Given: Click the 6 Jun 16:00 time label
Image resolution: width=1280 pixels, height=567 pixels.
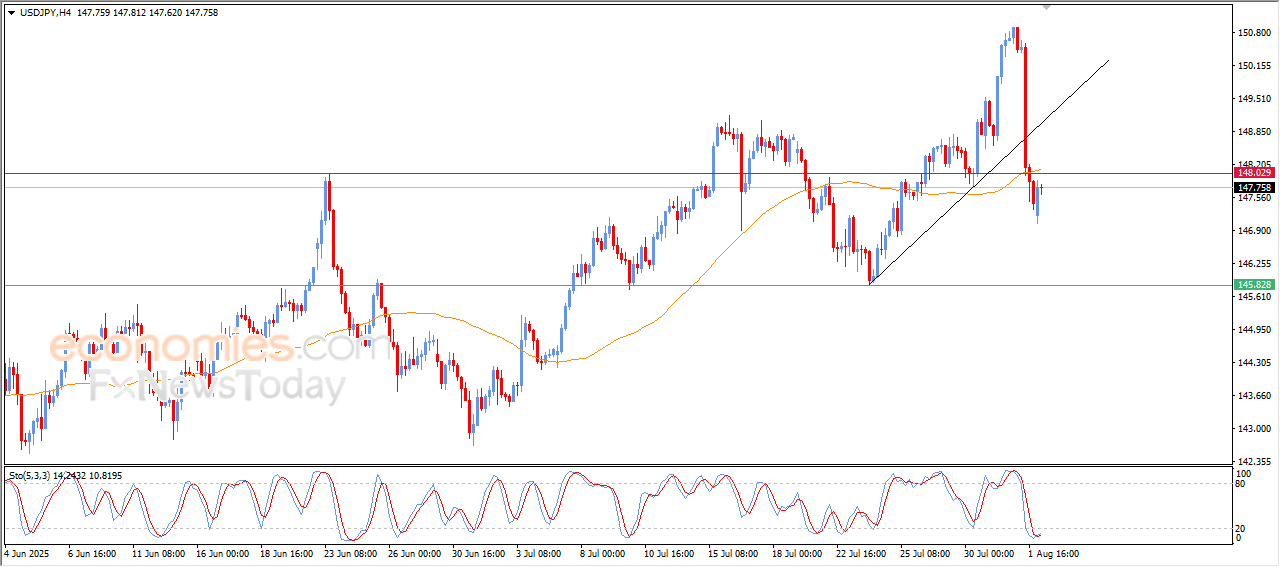Looking at the screenshot, I should [x=92, y=553].
